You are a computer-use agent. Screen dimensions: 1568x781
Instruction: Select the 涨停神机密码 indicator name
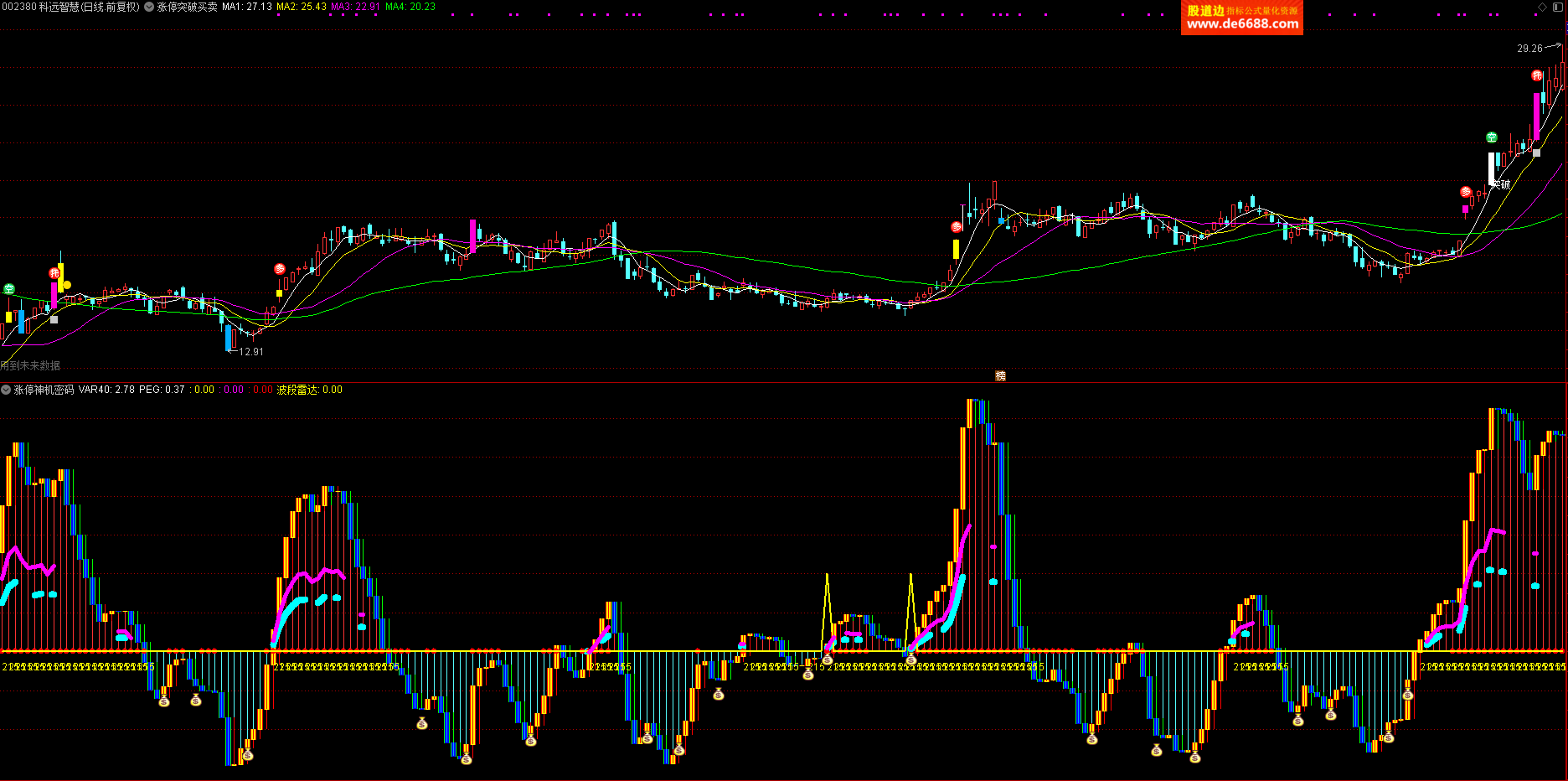pyautogui.click(x=44, y=390)
